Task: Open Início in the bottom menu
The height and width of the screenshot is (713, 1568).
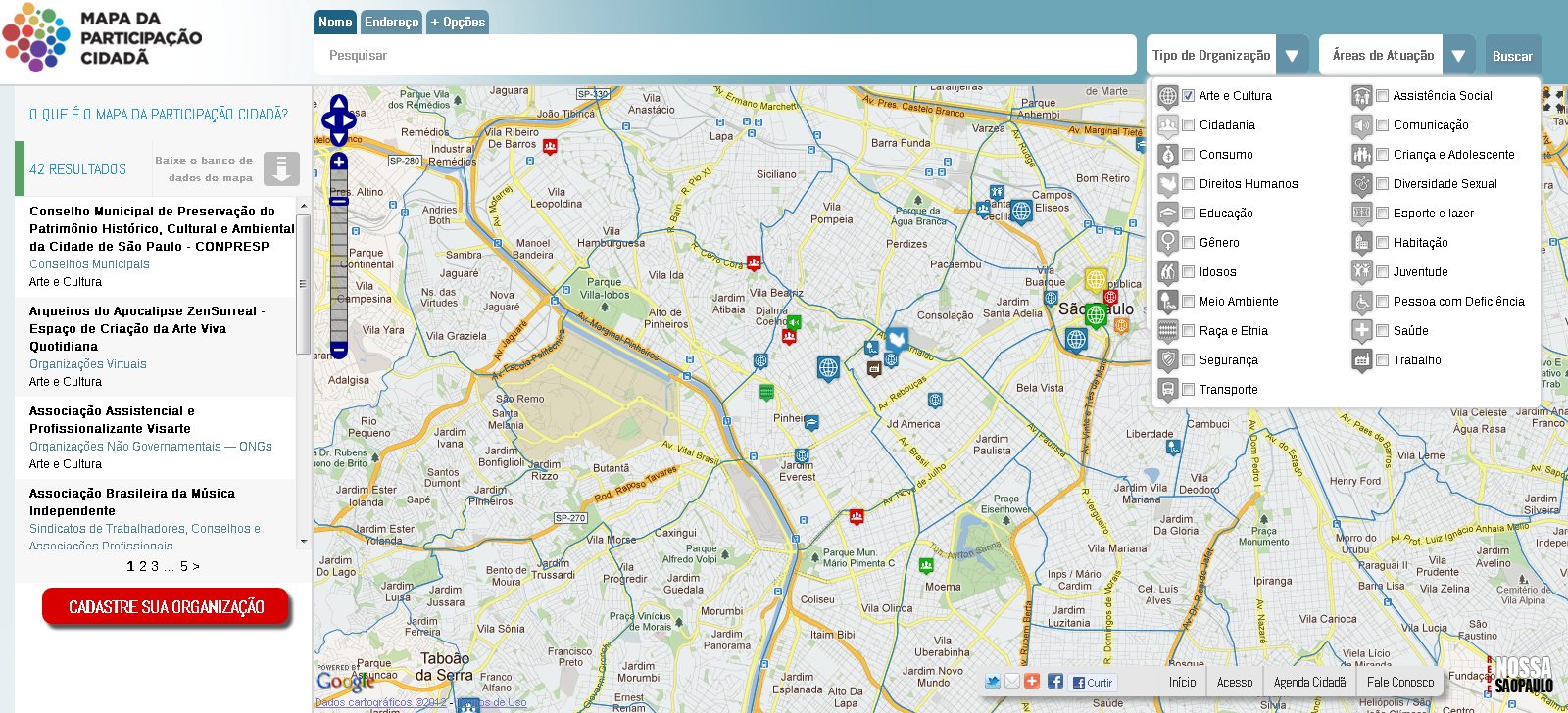Action: tap(1182, 683)
